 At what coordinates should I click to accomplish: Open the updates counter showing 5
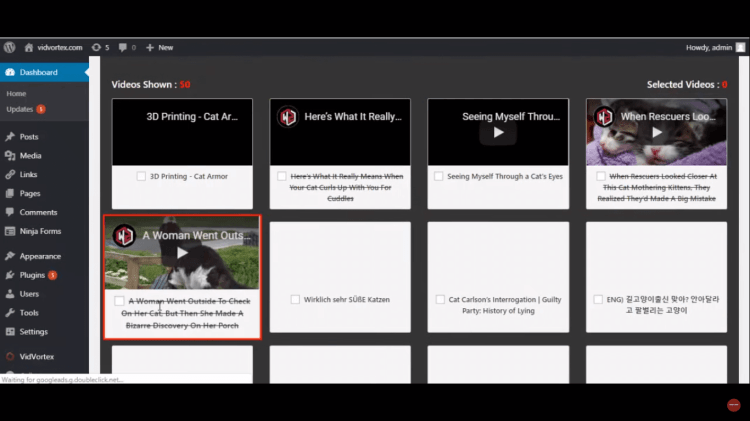tap(101, 47)
